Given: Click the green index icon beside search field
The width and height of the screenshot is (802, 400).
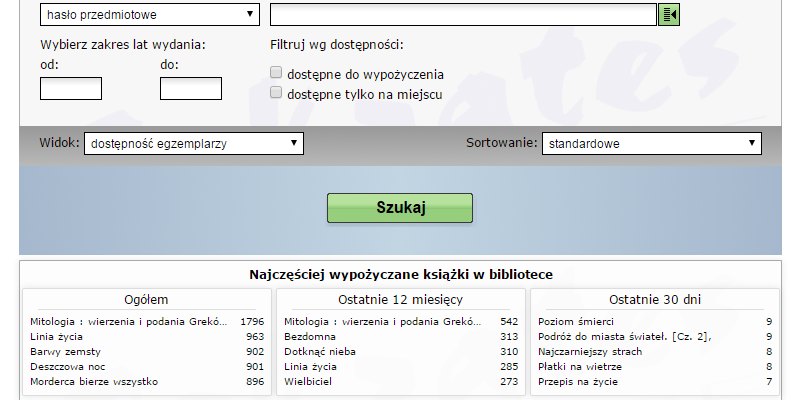Looking at the screenshot, I should tap(669, 14).
